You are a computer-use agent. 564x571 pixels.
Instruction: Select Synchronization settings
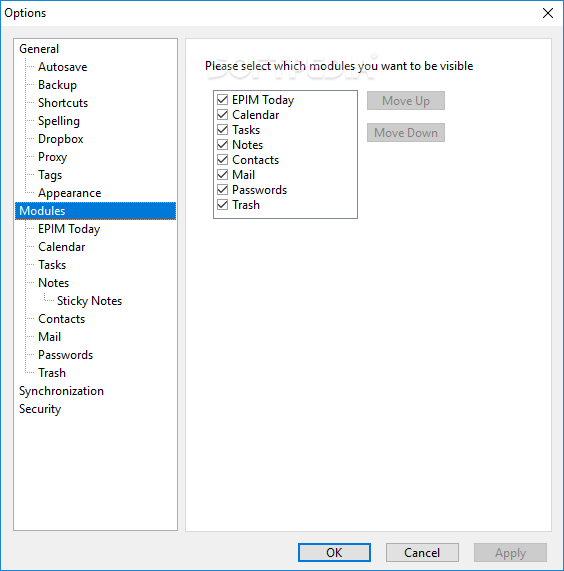(x=62, y=391)
